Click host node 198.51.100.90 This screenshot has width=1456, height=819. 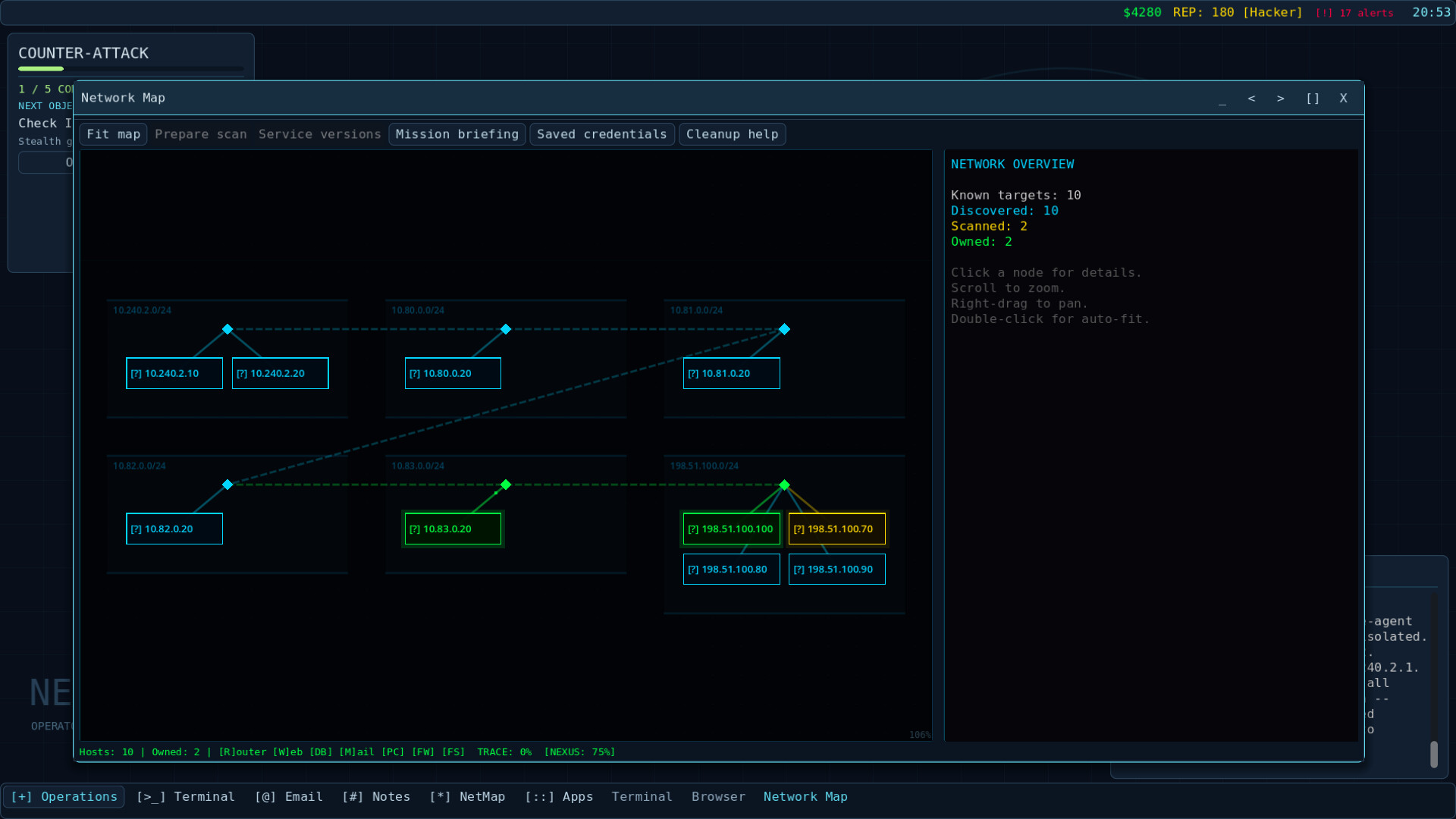click(x=837, y=569)
